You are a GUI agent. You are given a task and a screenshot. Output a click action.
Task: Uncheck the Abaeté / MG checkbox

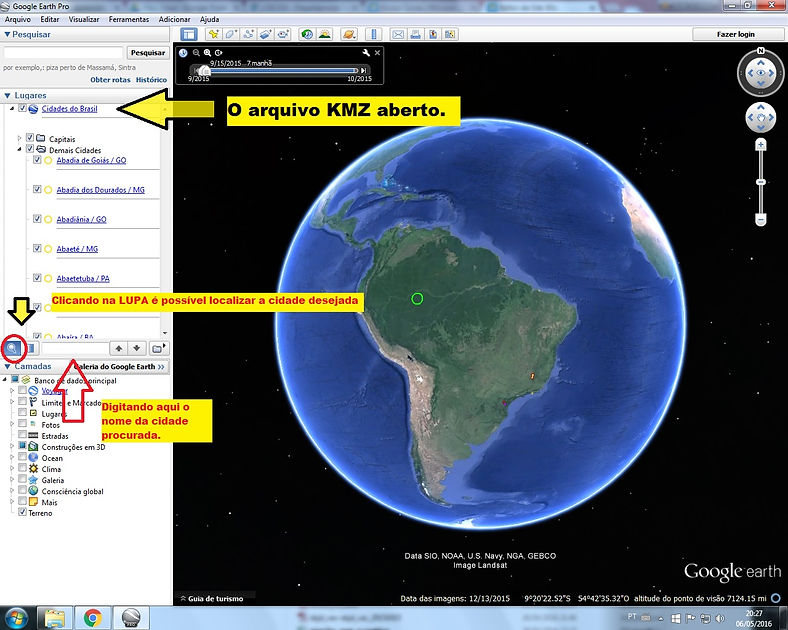click(37, 248)
